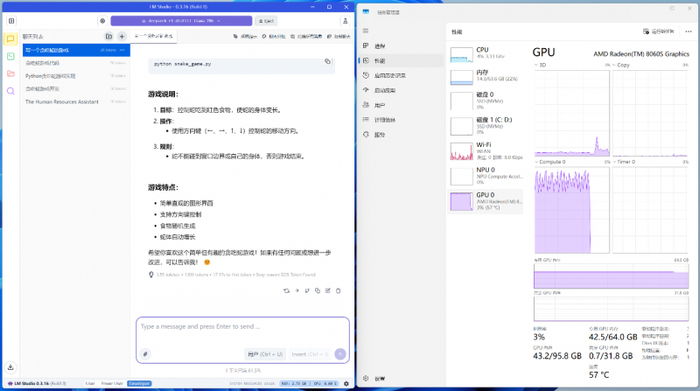Copy the python snake_game.py code block

pos(327,62)
